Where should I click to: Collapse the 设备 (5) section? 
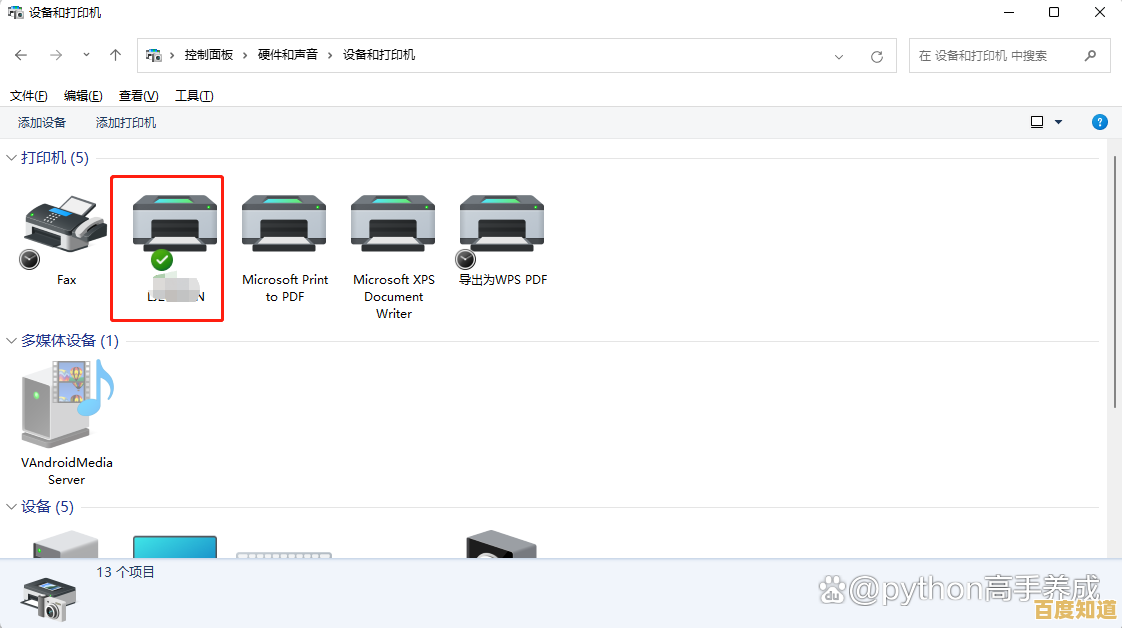[x=10, y=506]
